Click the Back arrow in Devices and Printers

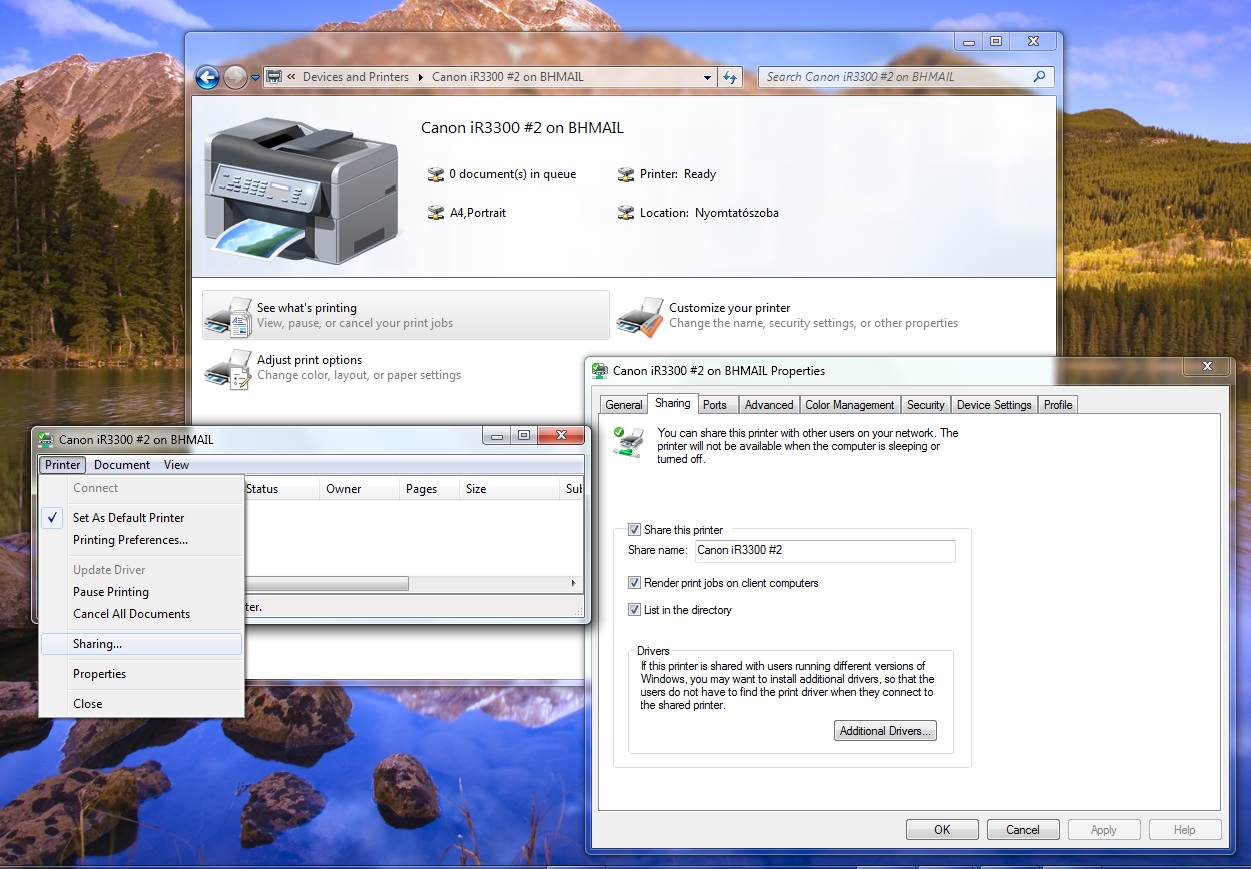click(x=207, y=77)
